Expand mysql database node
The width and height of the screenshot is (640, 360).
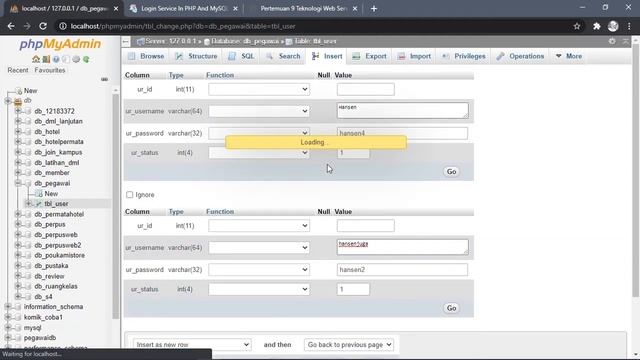point(8,327)
